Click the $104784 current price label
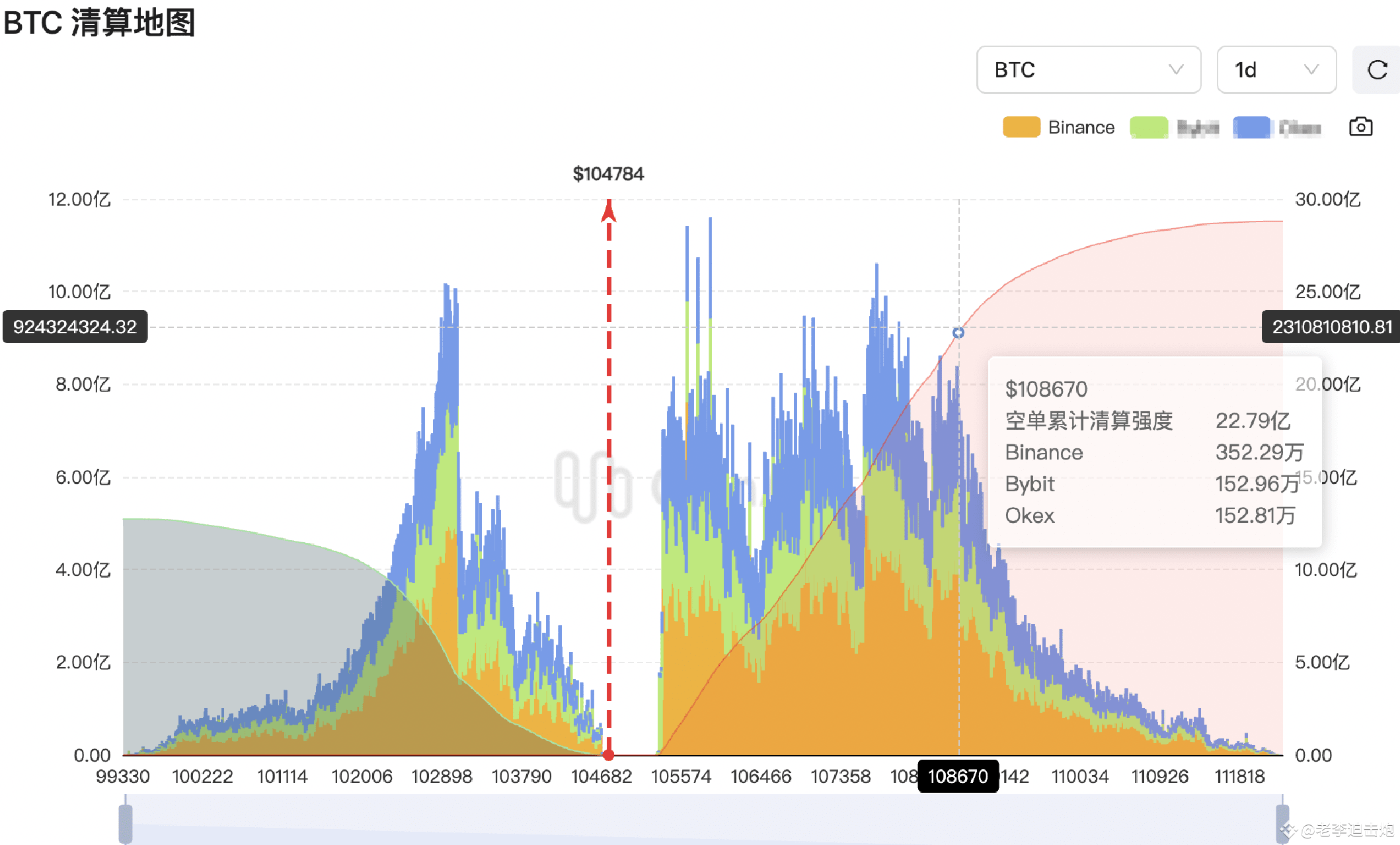1400x845 pixels. pos(608,174)
